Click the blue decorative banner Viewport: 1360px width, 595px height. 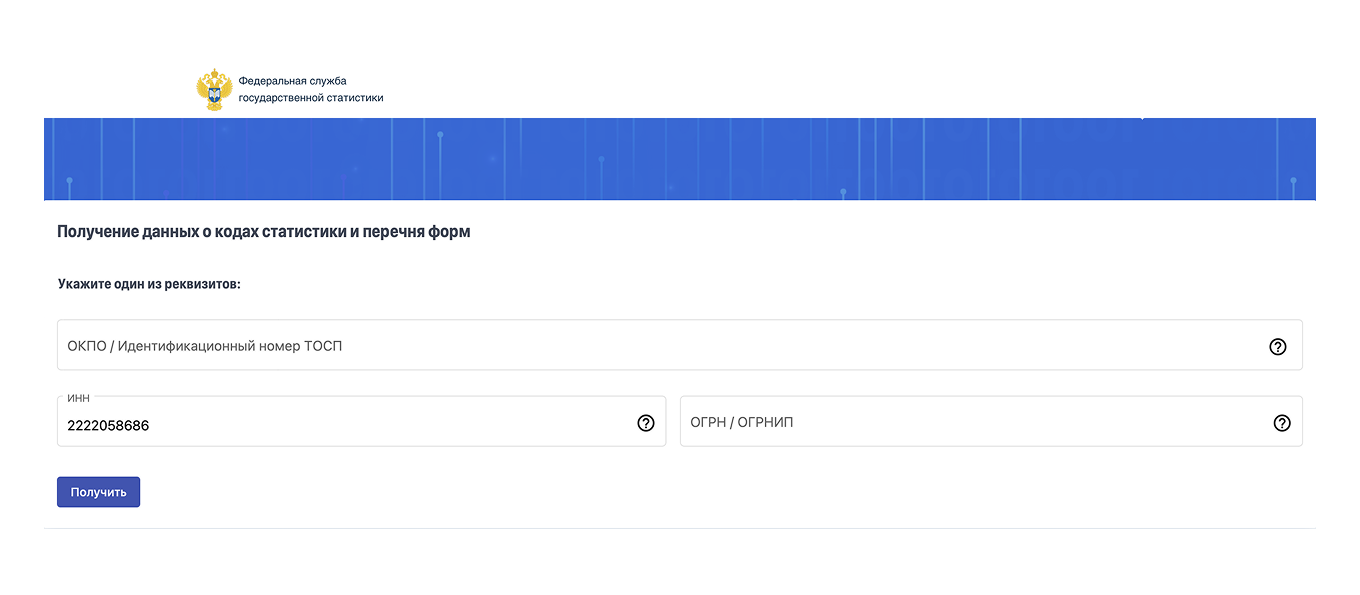point(680,159)
